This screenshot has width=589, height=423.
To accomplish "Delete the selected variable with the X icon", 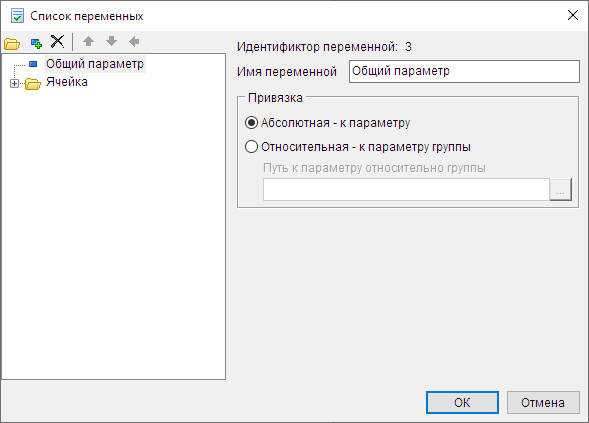I will (57, 41).
